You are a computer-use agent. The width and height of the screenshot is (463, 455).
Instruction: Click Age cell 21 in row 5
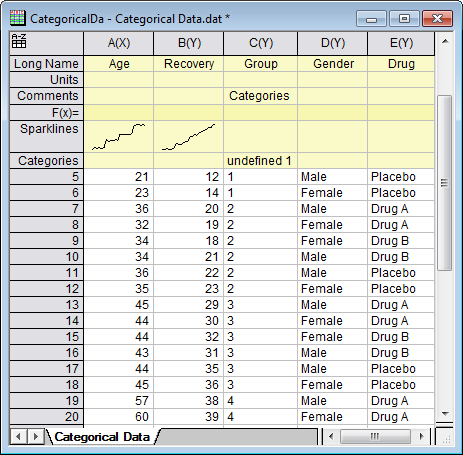(119, 177)
